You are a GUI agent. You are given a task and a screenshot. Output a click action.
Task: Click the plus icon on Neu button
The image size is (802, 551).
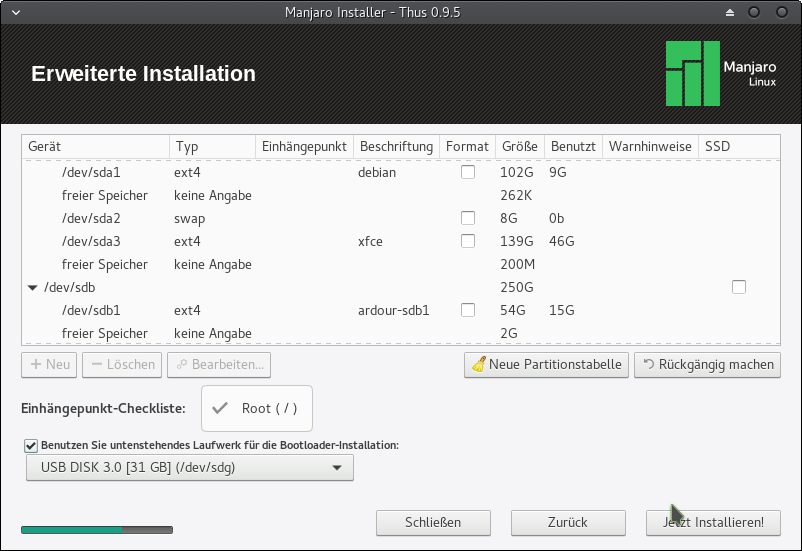coord(36,365)
